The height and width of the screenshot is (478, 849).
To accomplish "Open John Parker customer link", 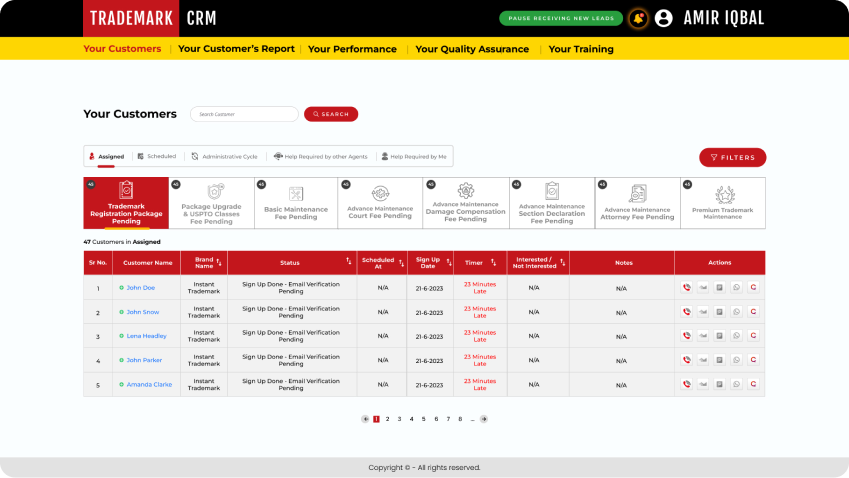I will pyautogui.click(x=143, y=360).
